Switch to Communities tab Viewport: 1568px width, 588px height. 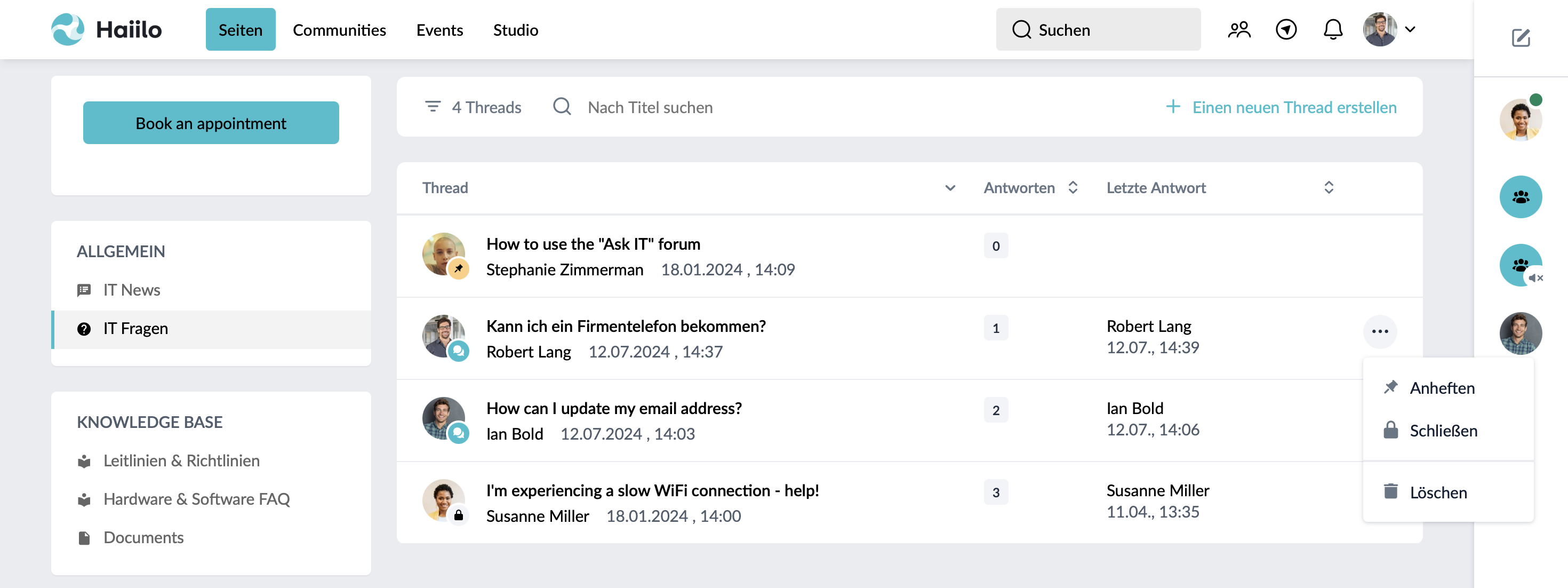(x=339, y=29)
